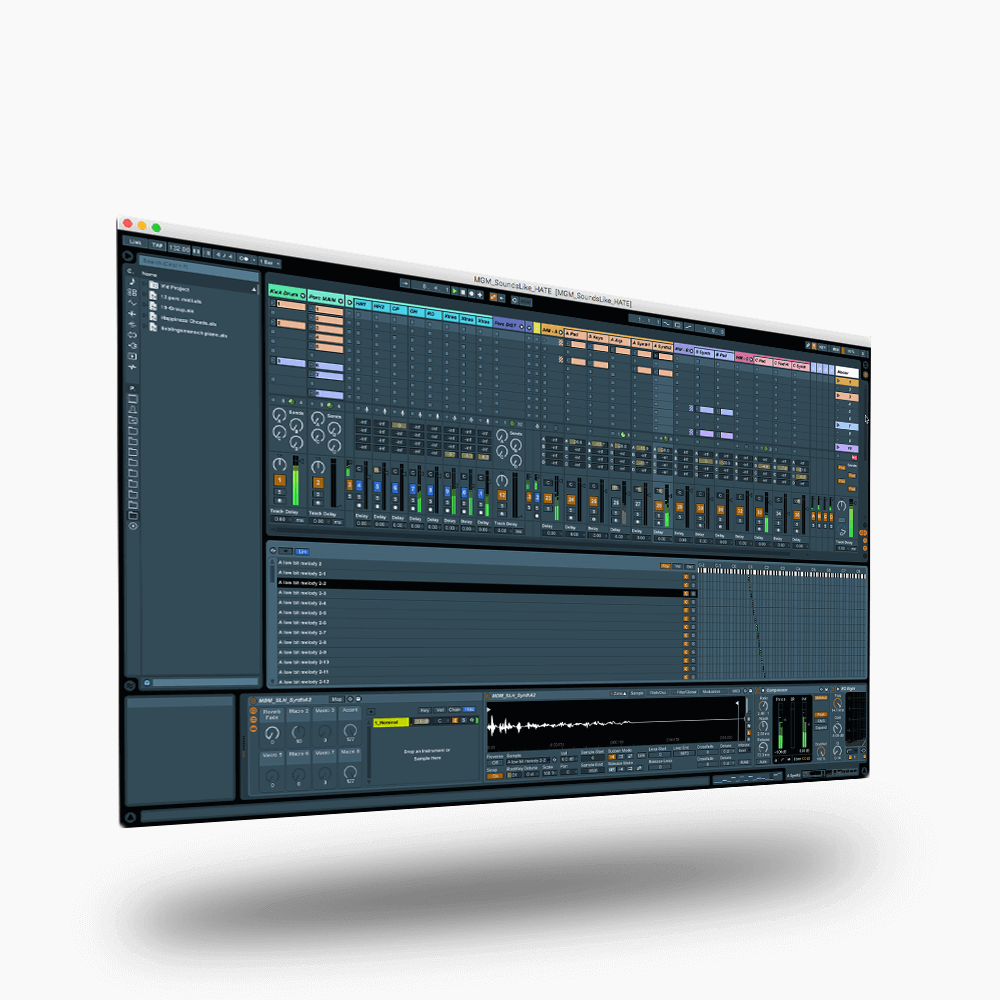1000x1000 pixels.
Task: Adjust the Reverb Fade macro knob
Action: click(272, 733)
